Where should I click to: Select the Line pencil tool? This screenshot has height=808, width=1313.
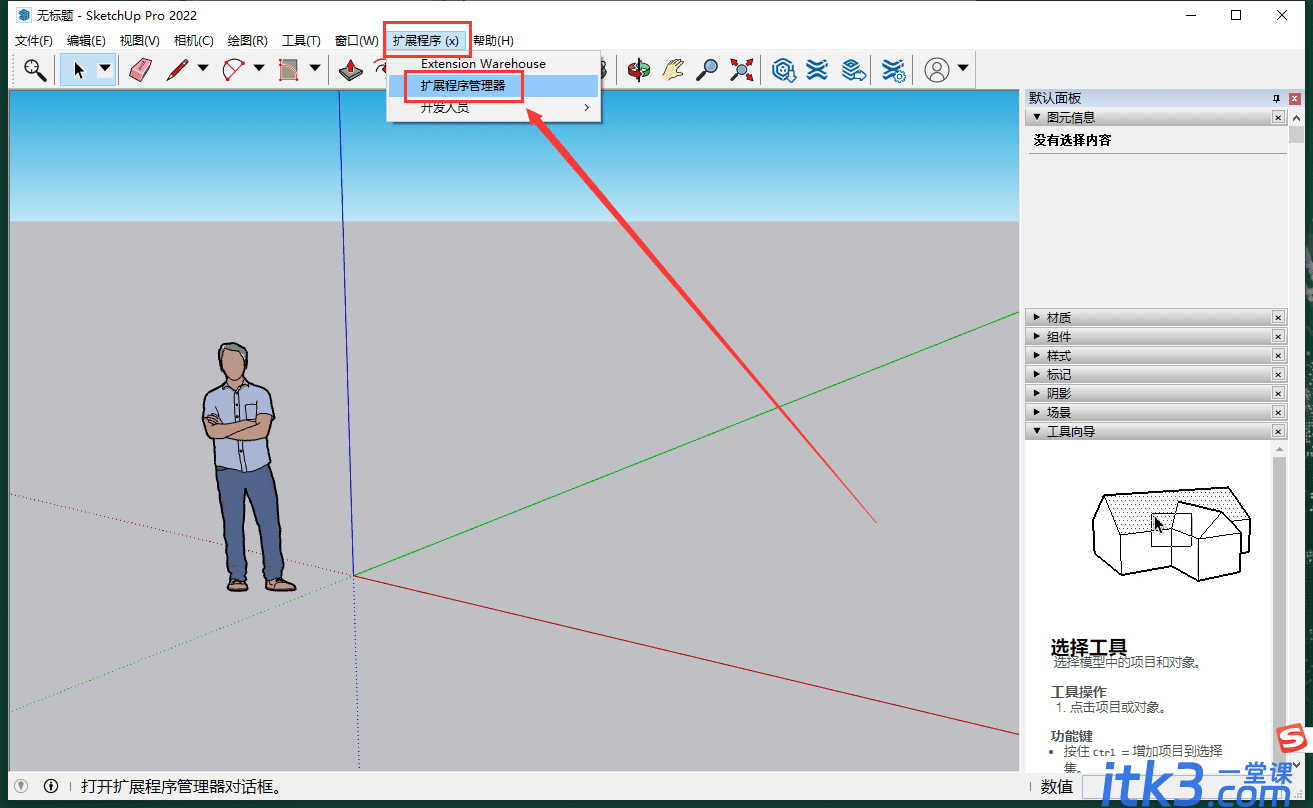(x=177, y=69)
